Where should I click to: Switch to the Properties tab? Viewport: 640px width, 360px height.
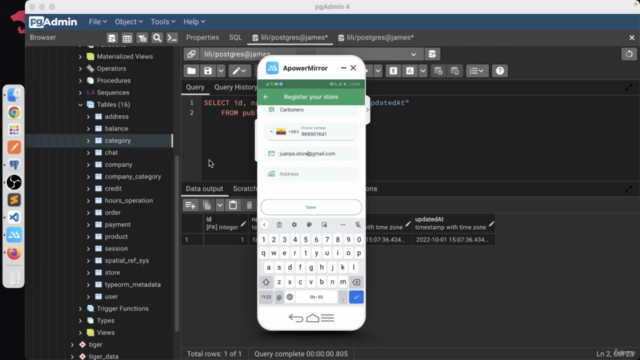coord(202,38)
